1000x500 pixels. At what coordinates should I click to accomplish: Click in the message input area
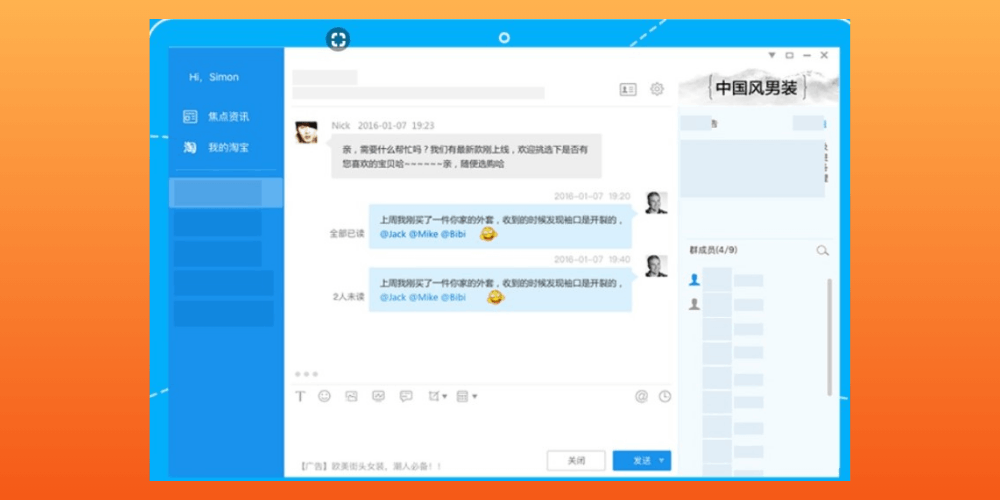pyautogui.click(x=482, y=427)
